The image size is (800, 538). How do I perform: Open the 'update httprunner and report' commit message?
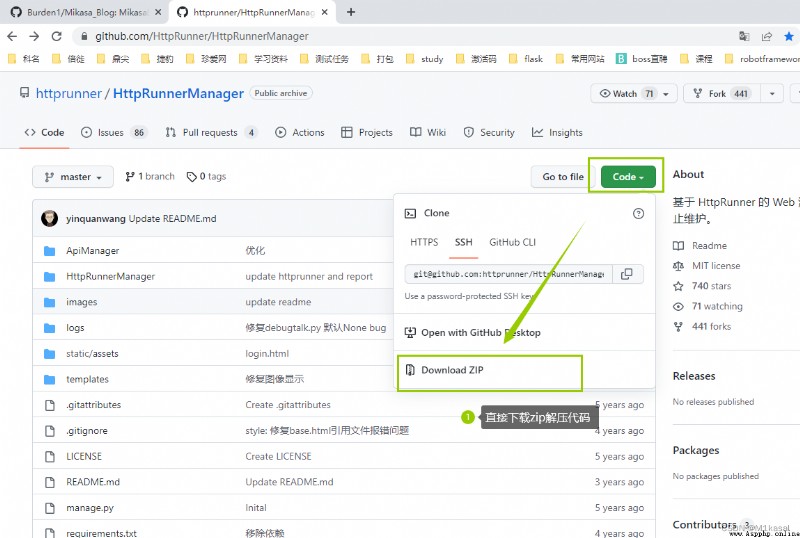309,277
